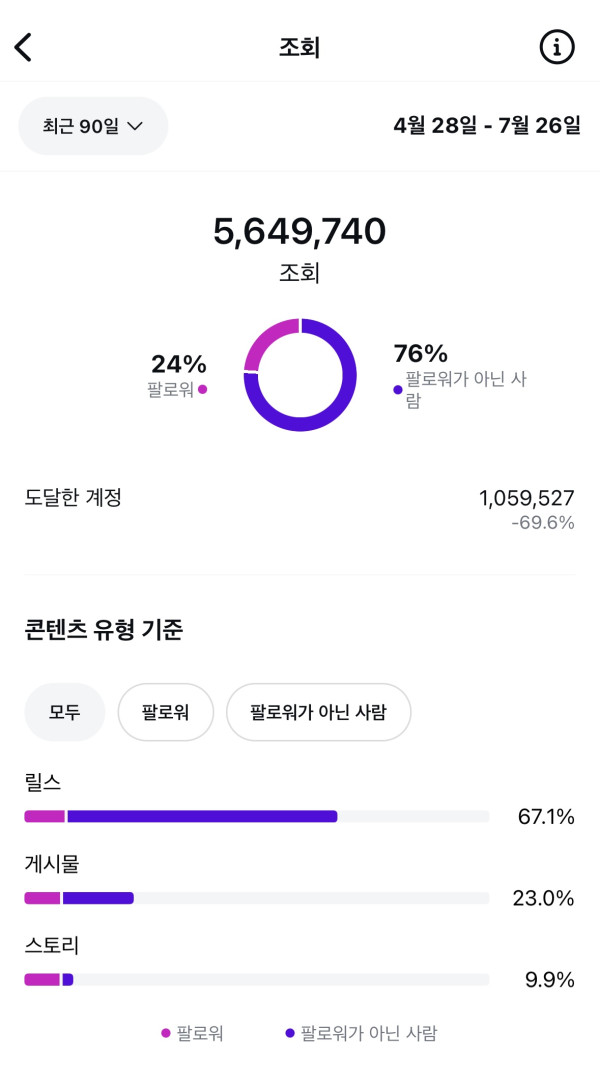
Task: Click the 4월 28일 - 7월 26일 date text
Action: 486,126
